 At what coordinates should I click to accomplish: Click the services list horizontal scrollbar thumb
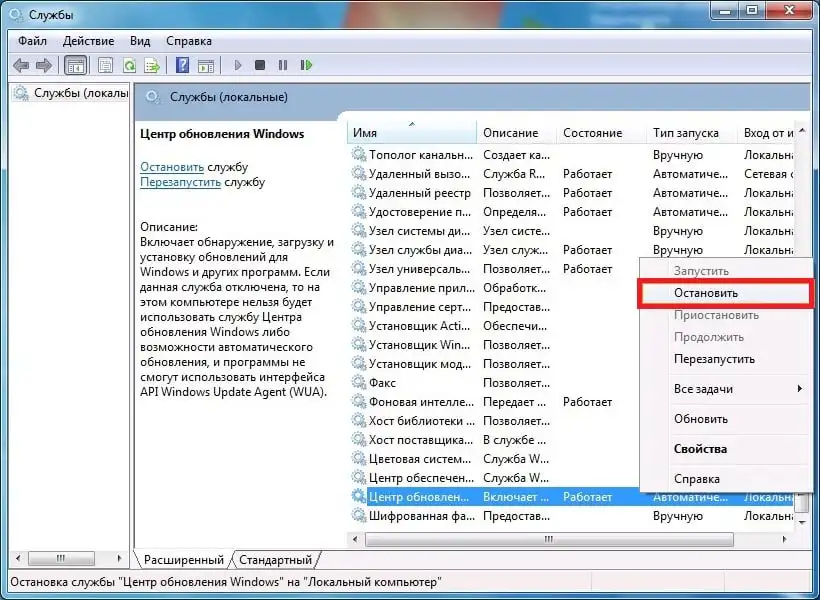click(x=549, y=539)
